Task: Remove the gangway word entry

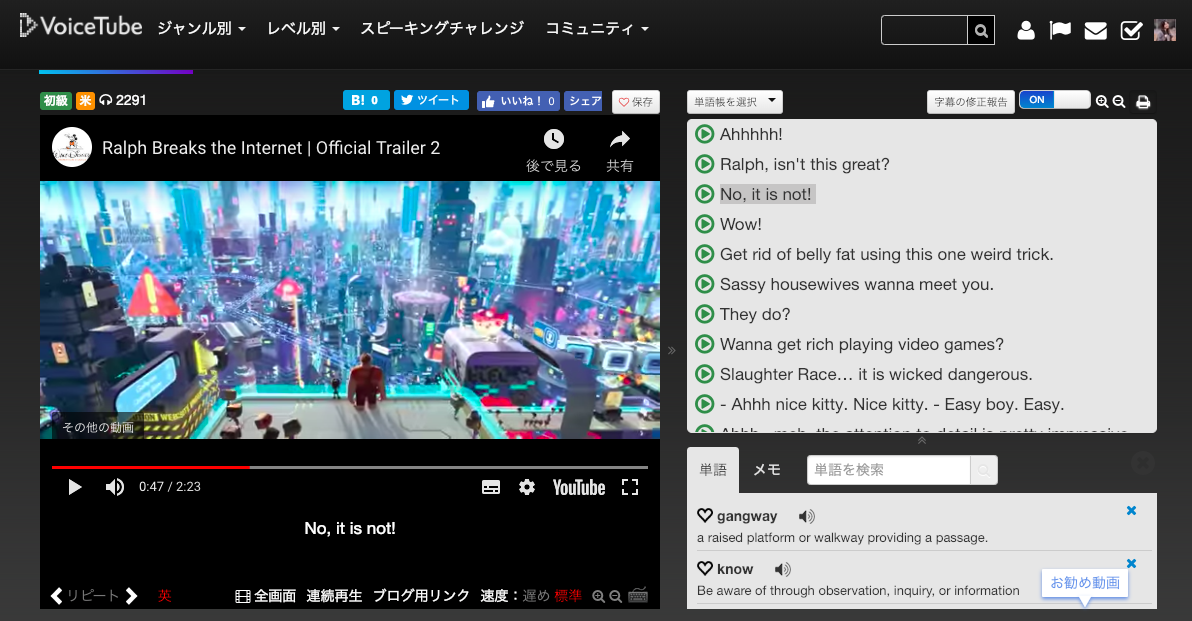Action: click(1131, 511)
